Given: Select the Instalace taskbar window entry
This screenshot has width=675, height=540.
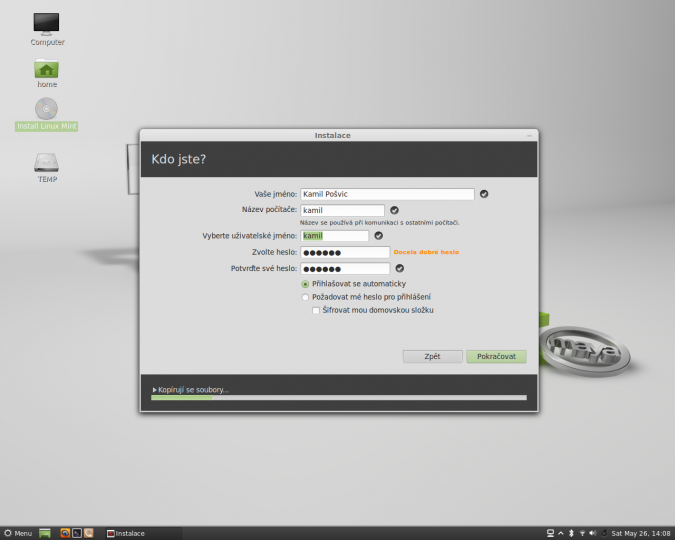Looking at the screenshot, I should coord(143,533).
